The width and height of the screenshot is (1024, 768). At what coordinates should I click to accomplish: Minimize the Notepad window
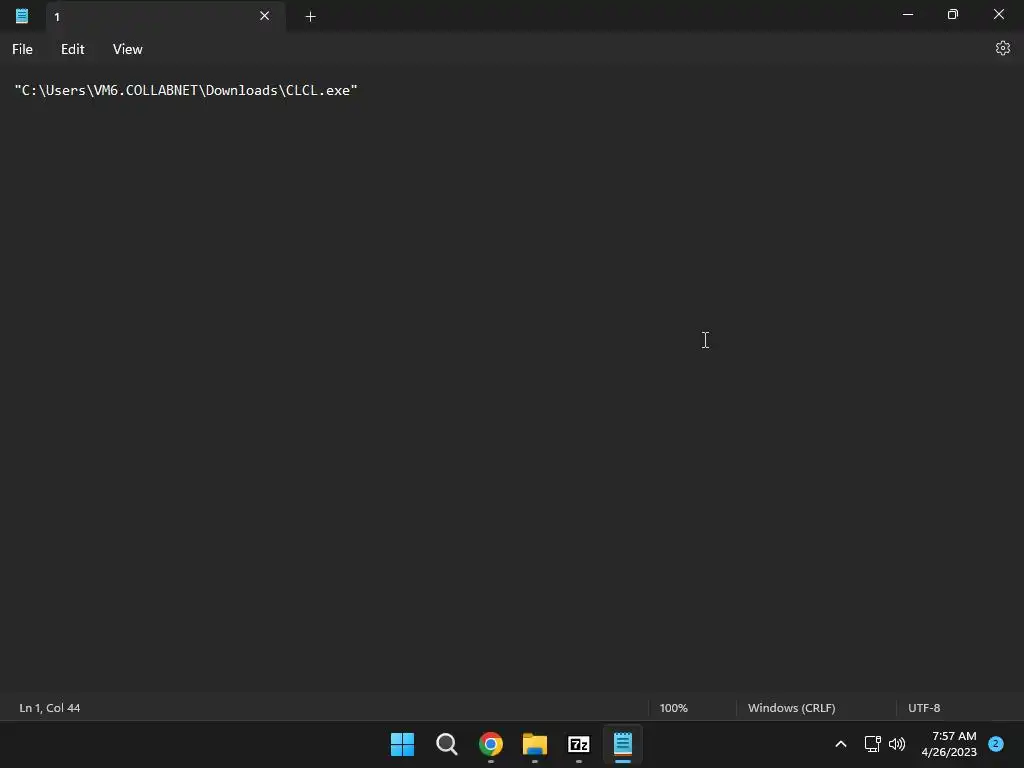pos(908,14)
